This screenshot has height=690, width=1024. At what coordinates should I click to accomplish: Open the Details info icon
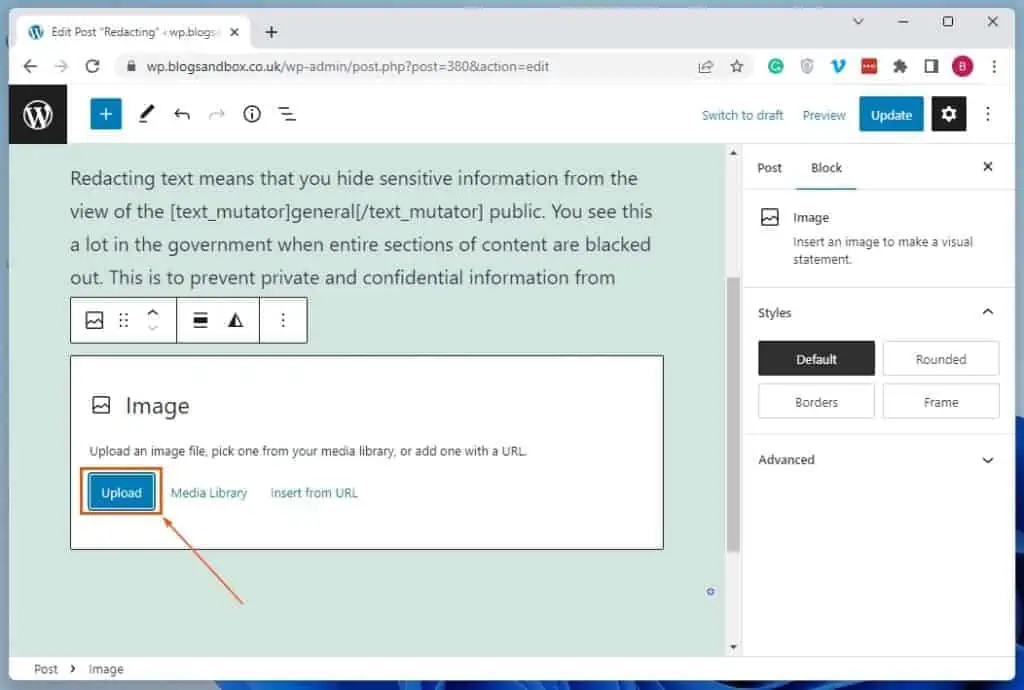(251, 113)
